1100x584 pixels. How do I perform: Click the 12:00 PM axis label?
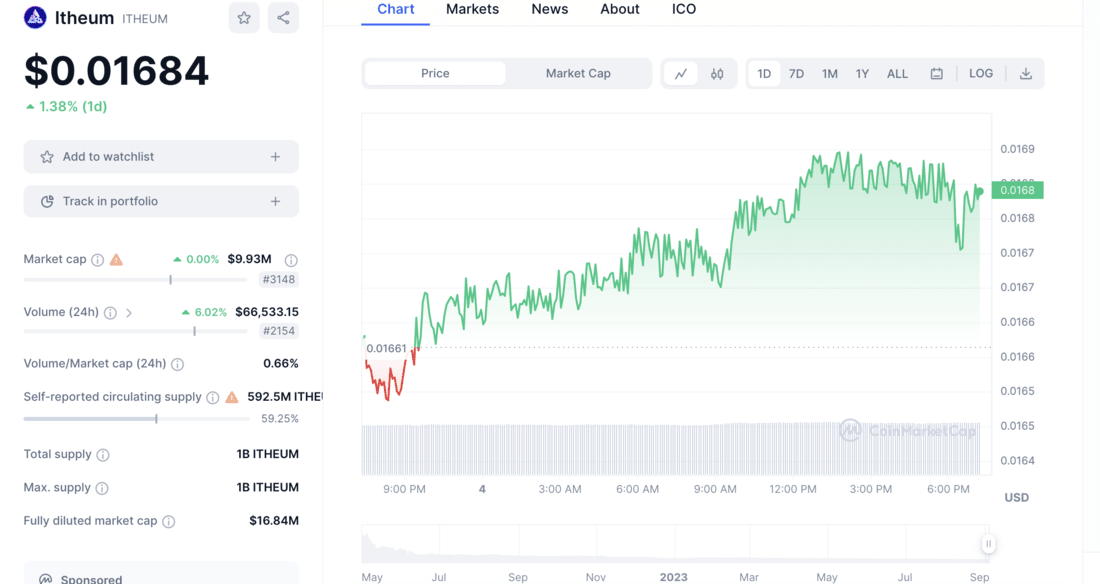[793, 489]
